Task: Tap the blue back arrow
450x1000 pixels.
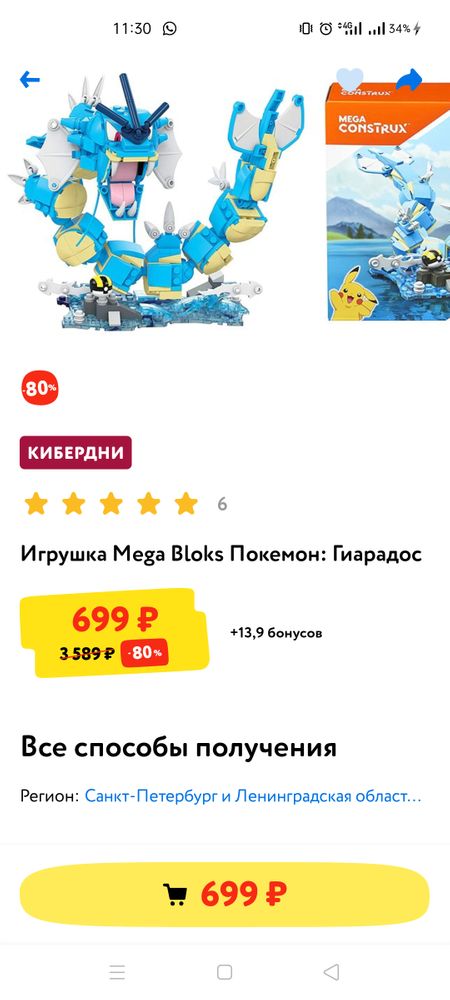Action: pos(29,80)
